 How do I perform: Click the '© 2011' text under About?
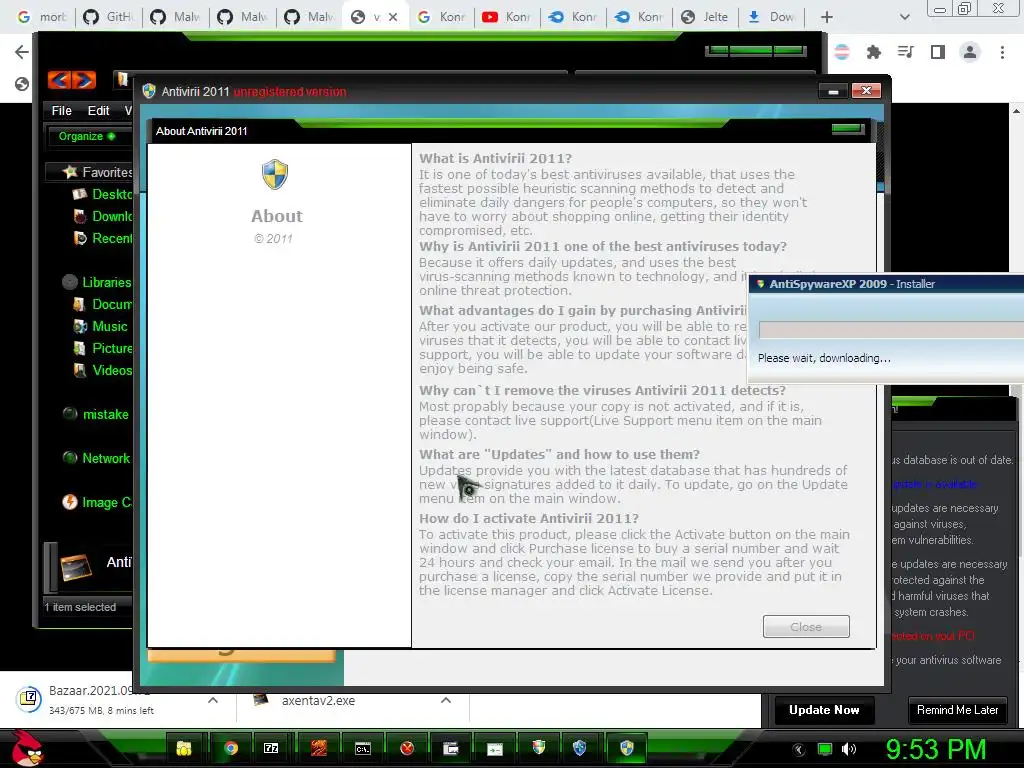(274, 239)
